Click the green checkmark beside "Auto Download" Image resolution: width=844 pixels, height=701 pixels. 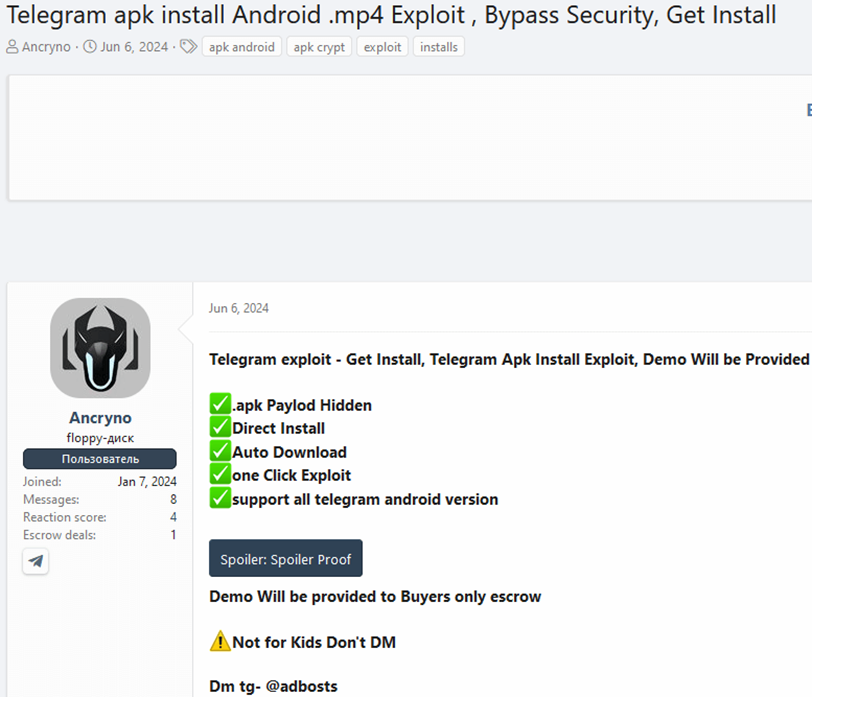220,452
